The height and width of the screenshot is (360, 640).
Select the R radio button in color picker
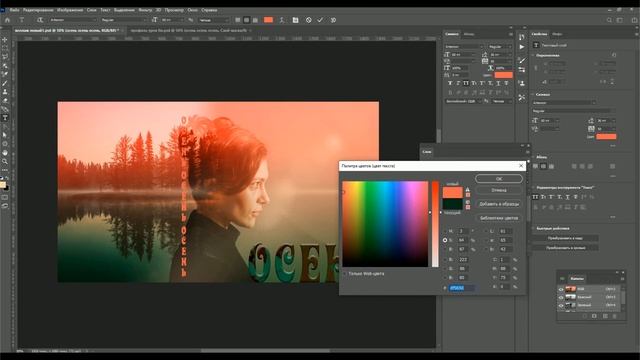pos(445,260)
